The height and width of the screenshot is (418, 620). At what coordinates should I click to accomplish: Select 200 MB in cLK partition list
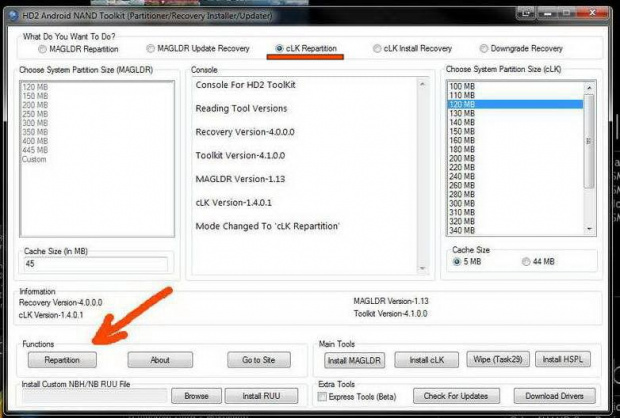(x=515, y=159)
